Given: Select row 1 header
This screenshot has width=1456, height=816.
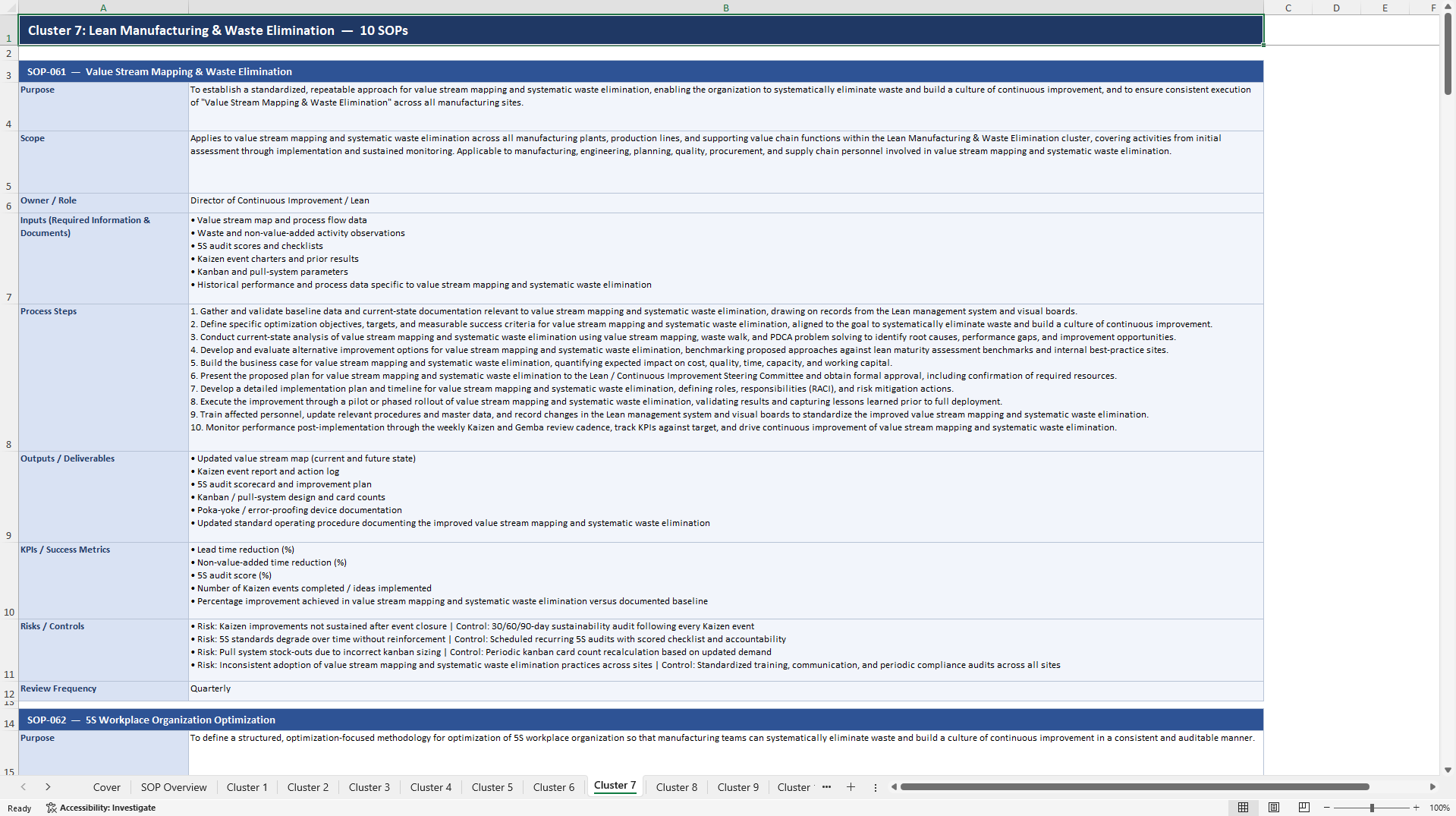Looking at the screenshot, I should pyautogui.click(x=9, y=30).
